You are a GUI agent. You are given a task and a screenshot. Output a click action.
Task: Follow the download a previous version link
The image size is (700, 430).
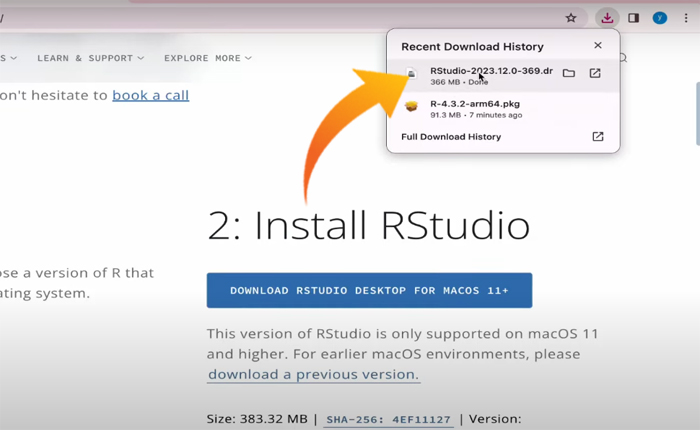(x=313, y=374)
